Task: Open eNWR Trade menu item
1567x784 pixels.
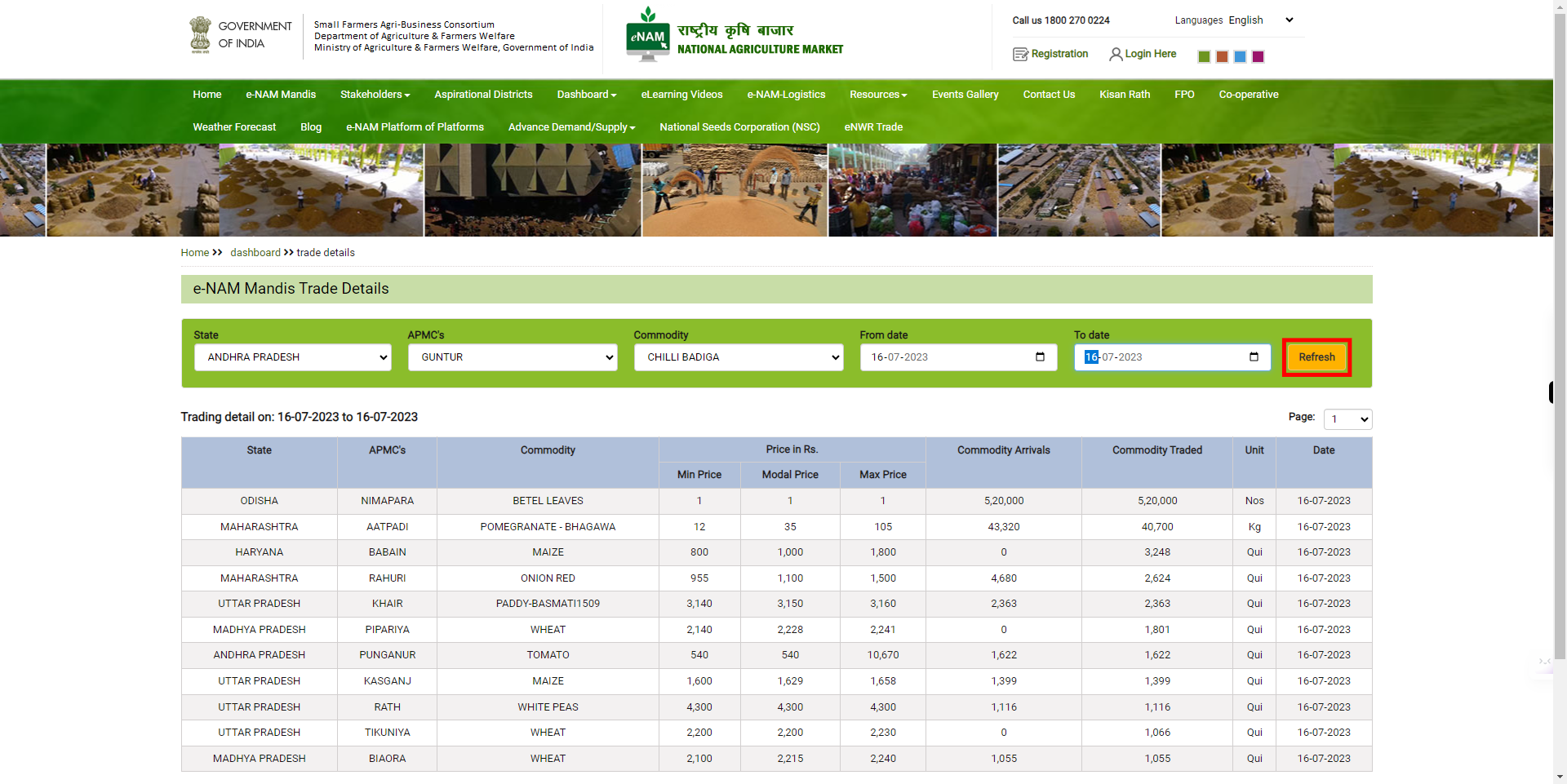Action: coord(873,127)
